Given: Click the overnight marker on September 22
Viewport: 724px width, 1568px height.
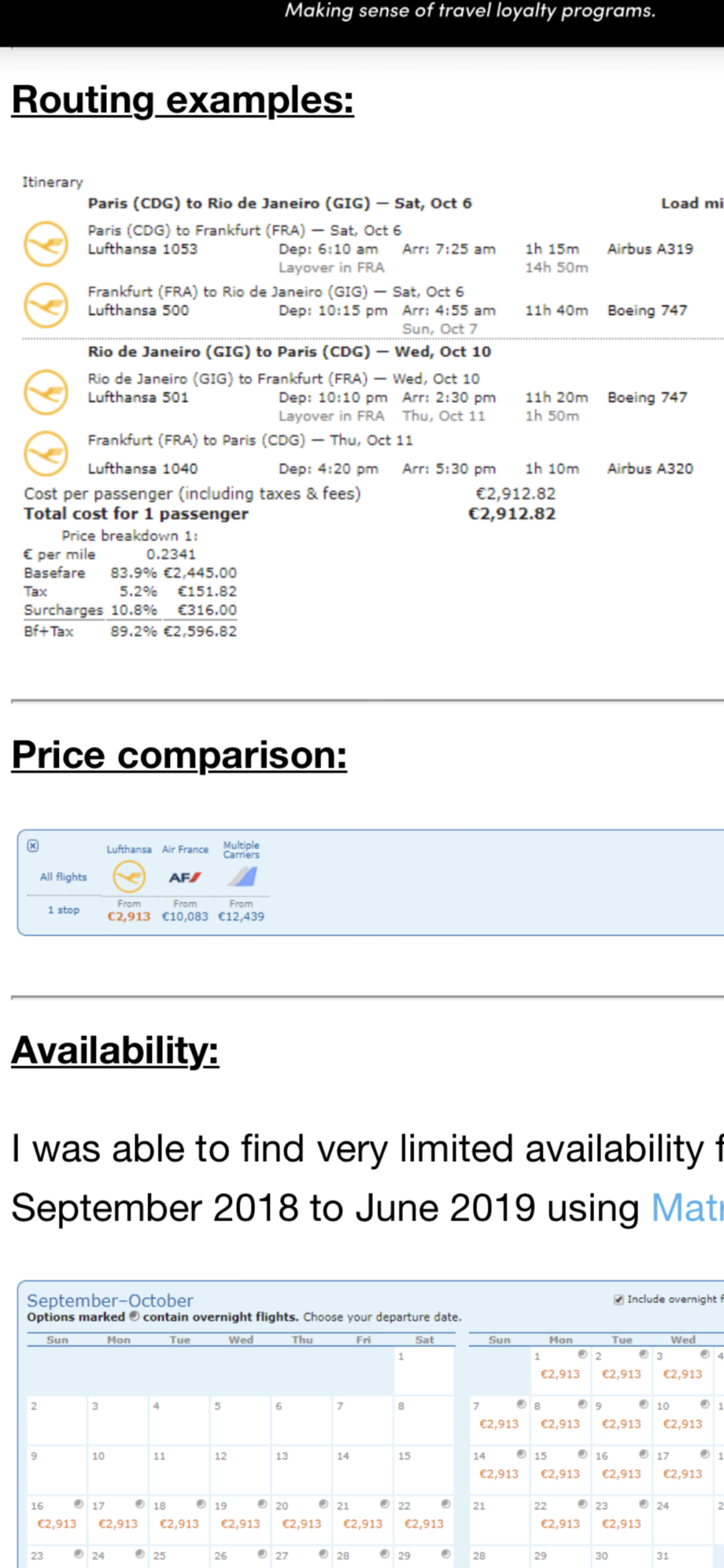Looking at the screenshot, I should [446, 1504].
